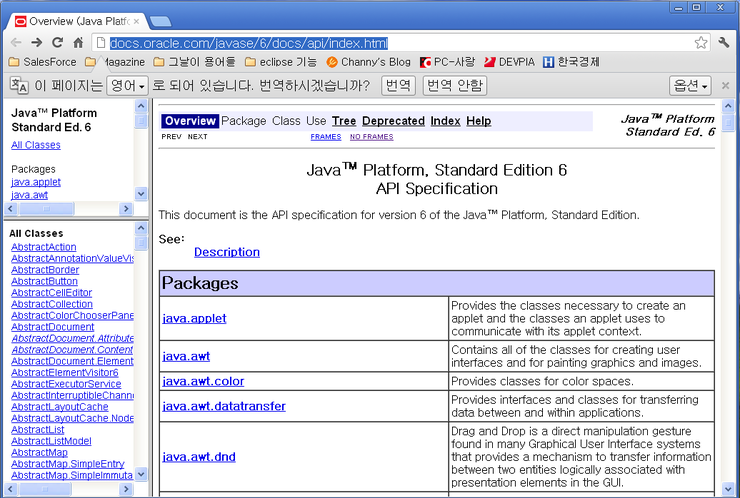Screen dimensions: 740x498
Task: Click packages frame horizontal scroll-right arrow
Action: (126, 208)
